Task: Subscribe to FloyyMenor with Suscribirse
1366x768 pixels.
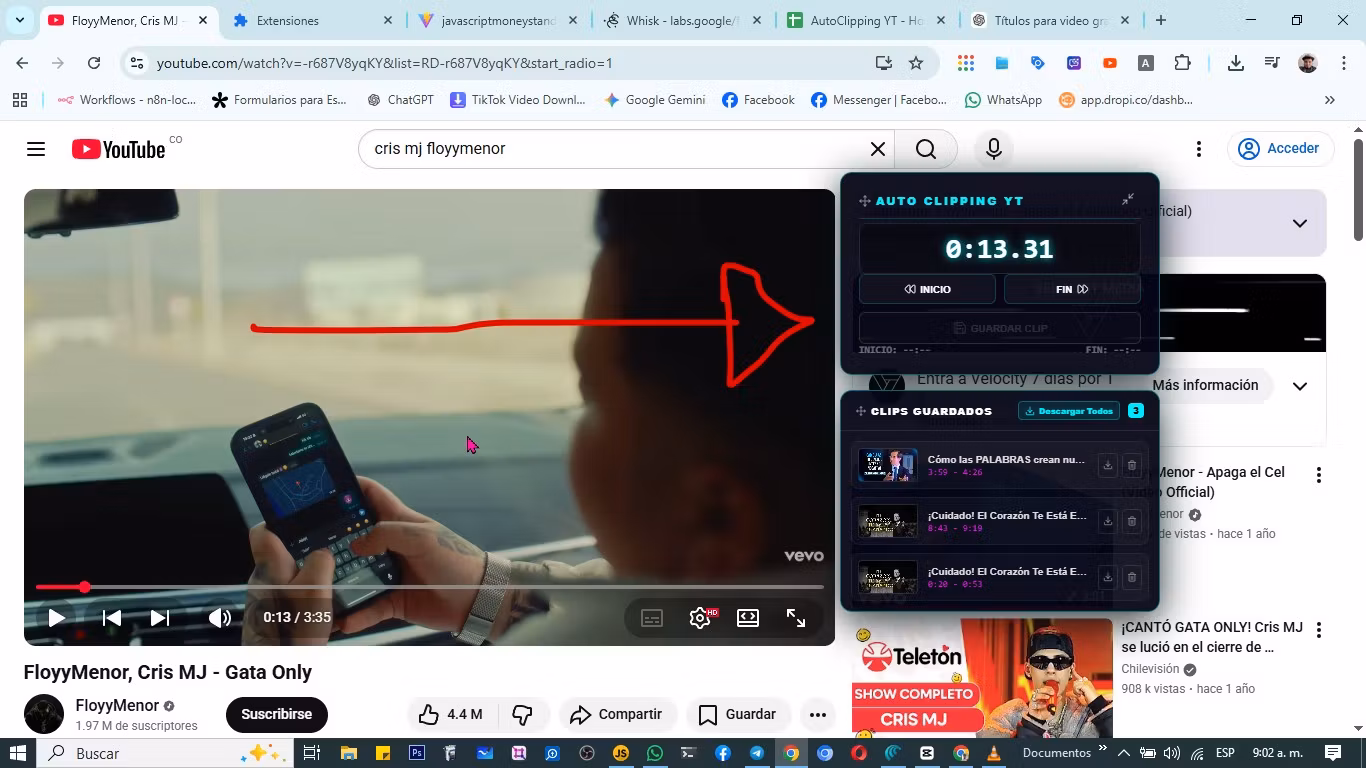Action: (x=277, y=714)
